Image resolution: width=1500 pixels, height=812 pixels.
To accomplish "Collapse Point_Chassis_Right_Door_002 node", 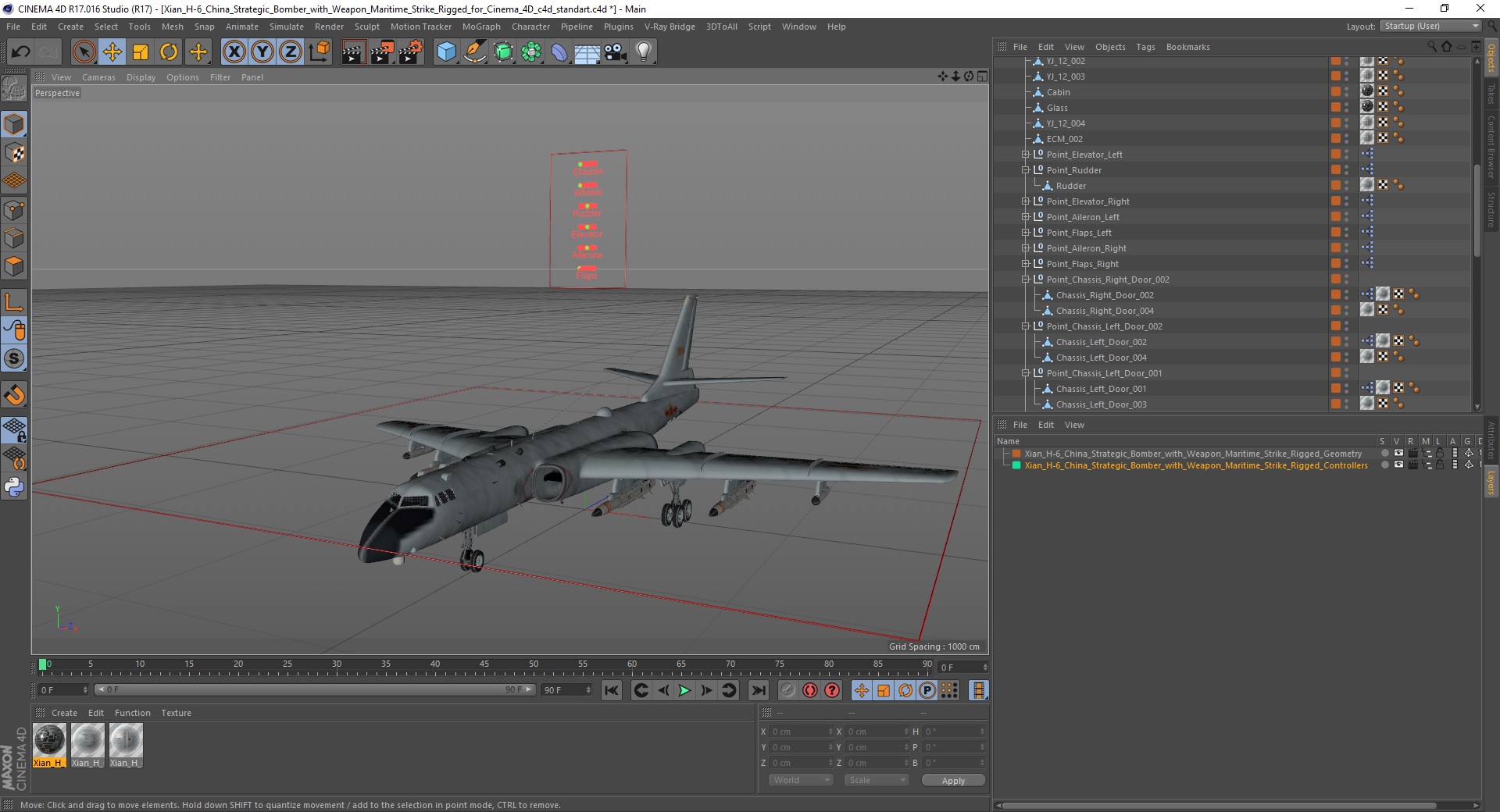I will coord(1025,280).
